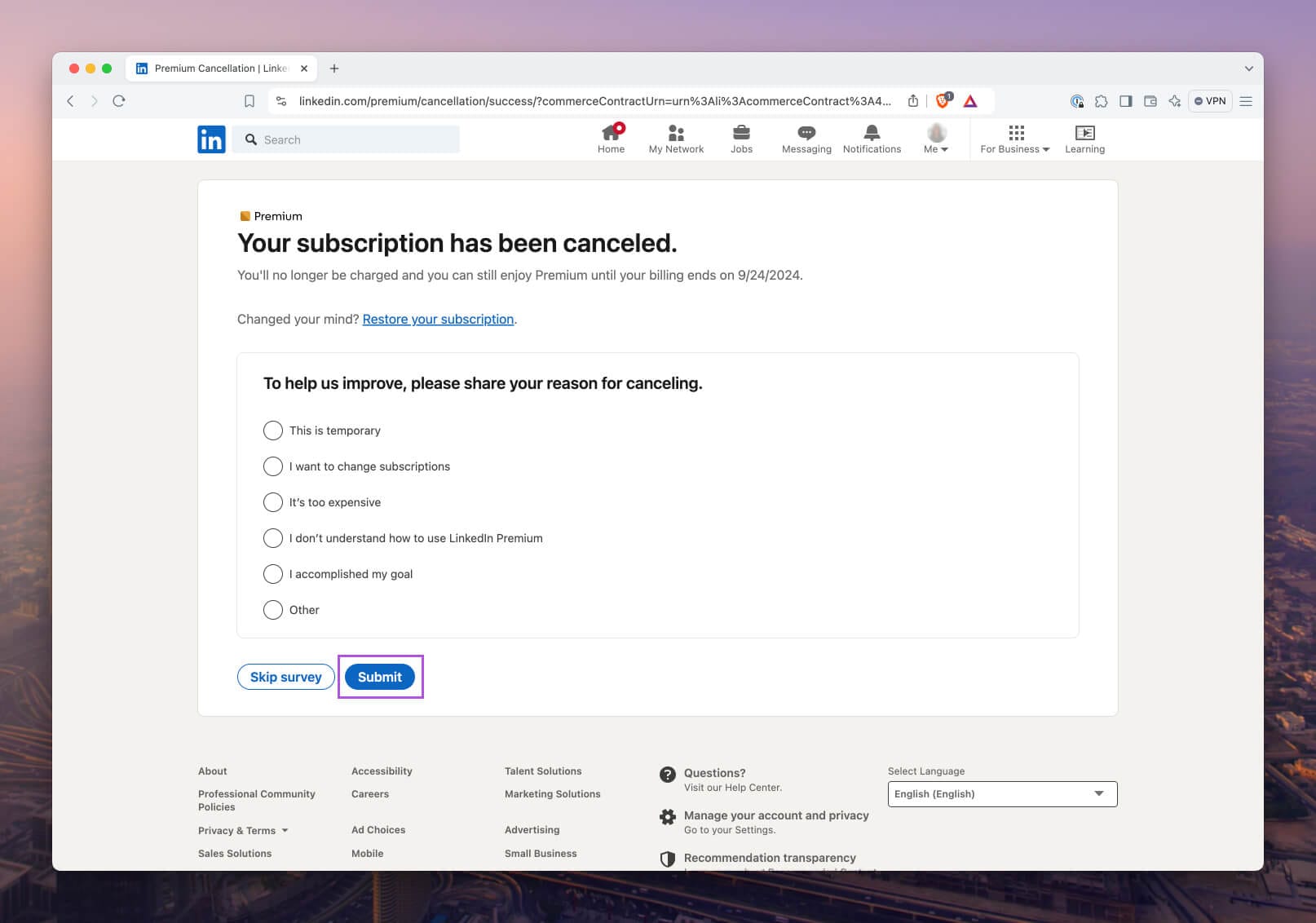Open Leo AI sparkle icon
1316x923 pixels.
click(x=1175, y=101)
